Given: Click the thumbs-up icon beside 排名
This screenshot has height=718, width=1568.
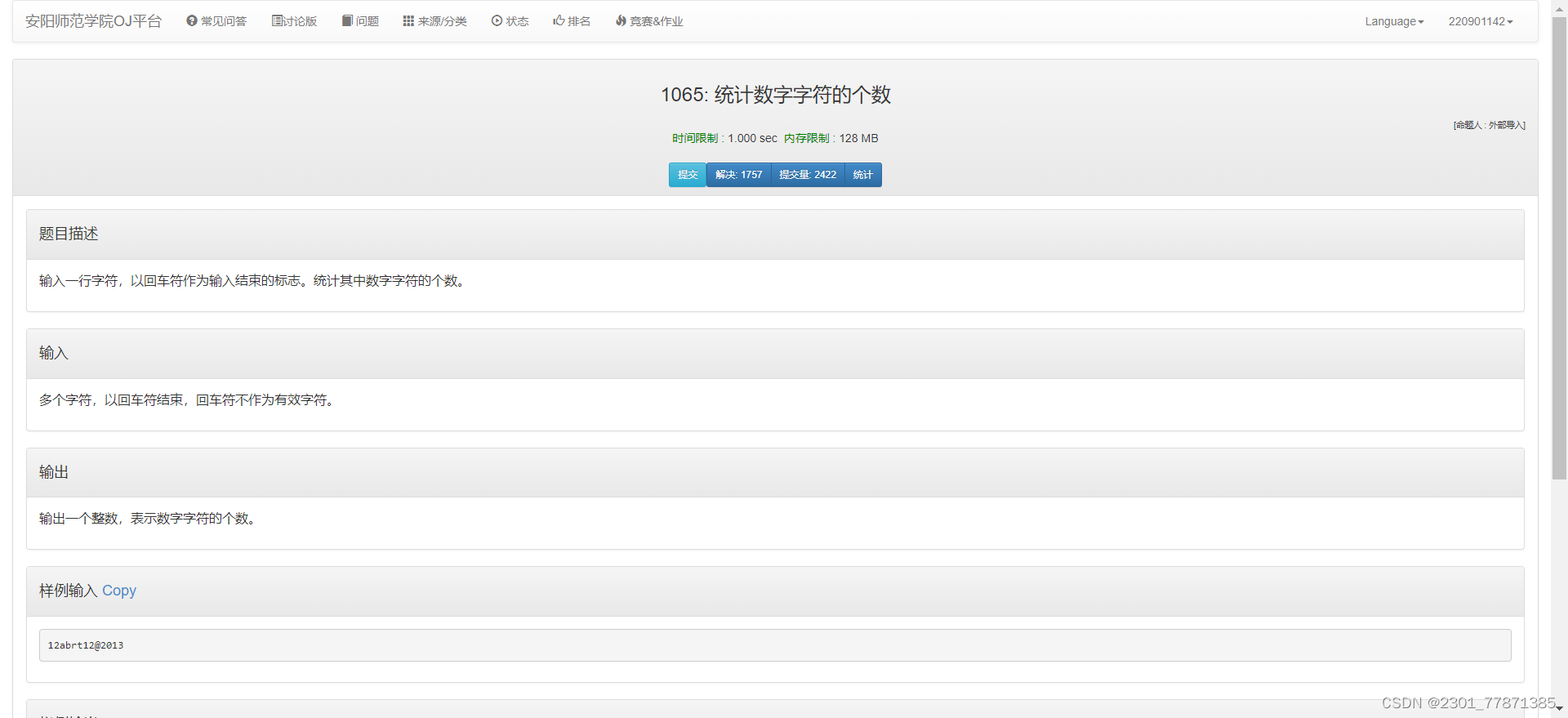Looking at the screenshot, I should 559,21.
